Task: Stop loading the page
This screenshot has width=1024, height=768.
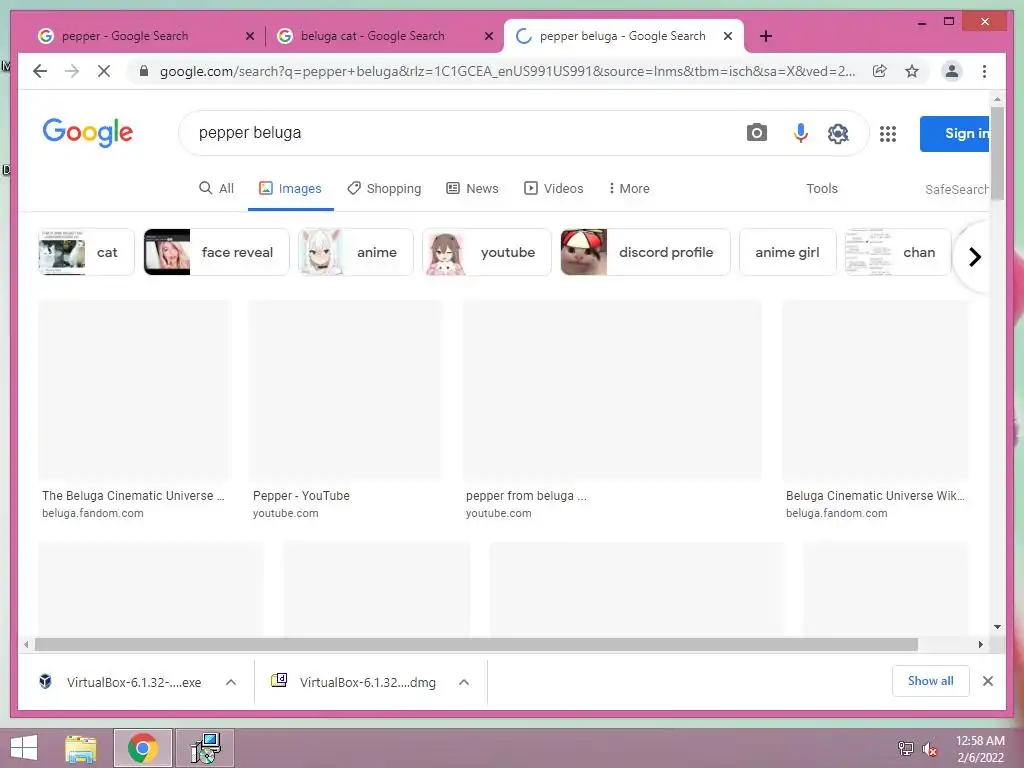Action: [104, 71]
